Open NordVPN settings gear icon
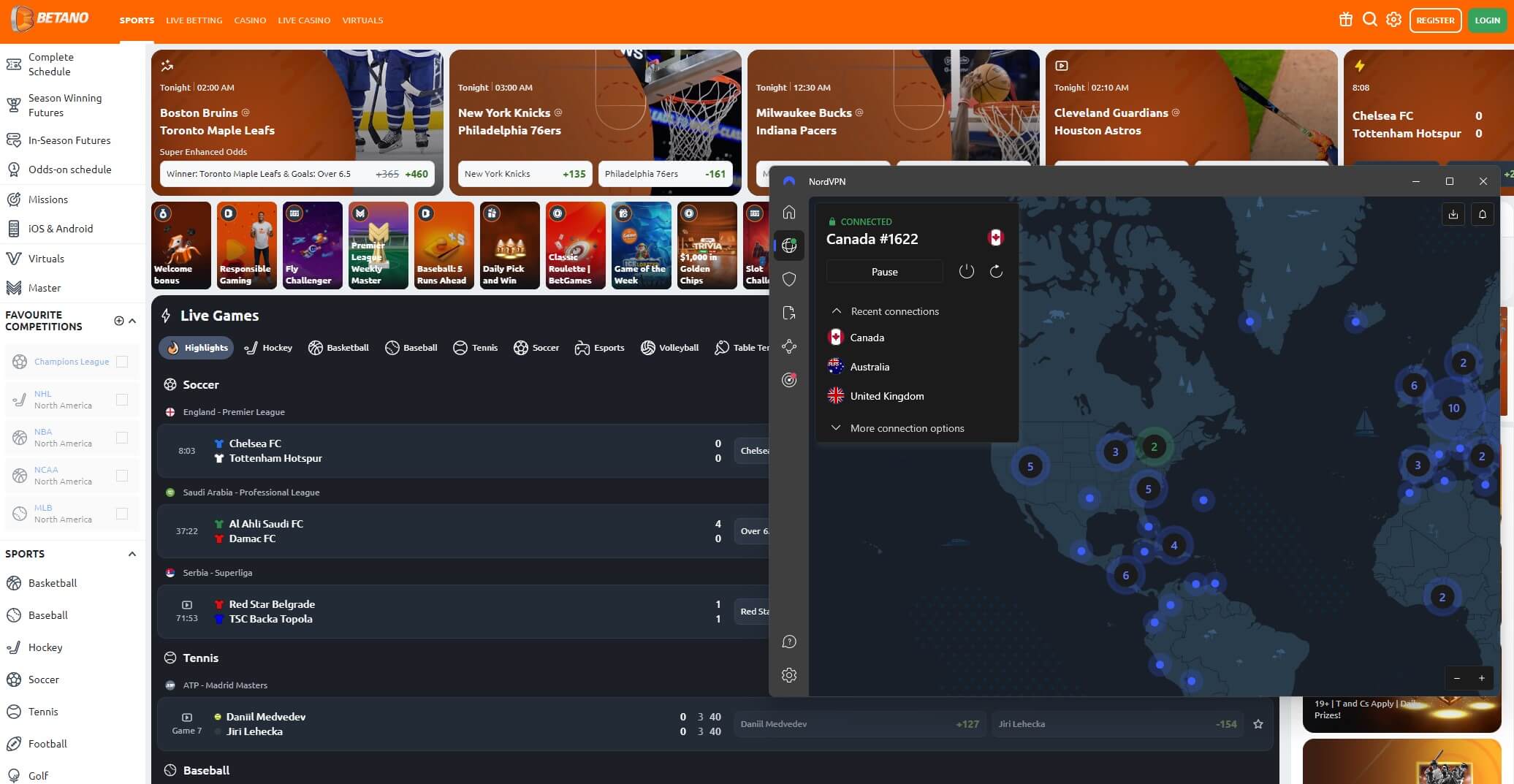1514x784 pixels. (x=789, y=675)
